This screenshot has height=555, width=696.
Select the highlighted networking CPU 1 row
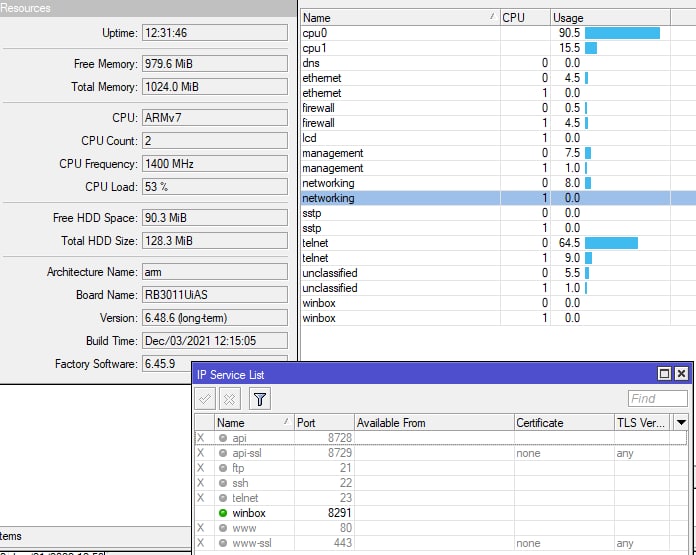click(x=498, y=198)
